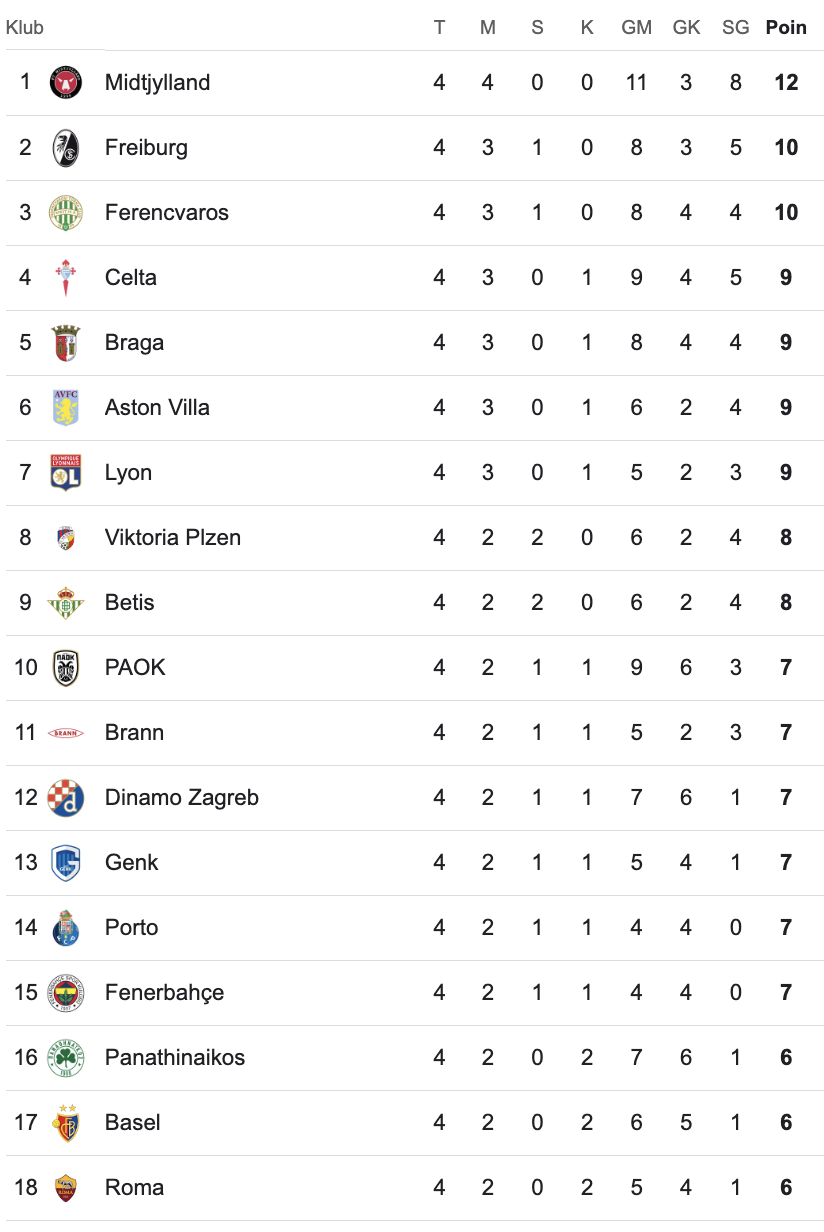Open the Betis team name link
Image resolution: width=824 pixels, height=1232 pixels.
click(x=129, y=602)
